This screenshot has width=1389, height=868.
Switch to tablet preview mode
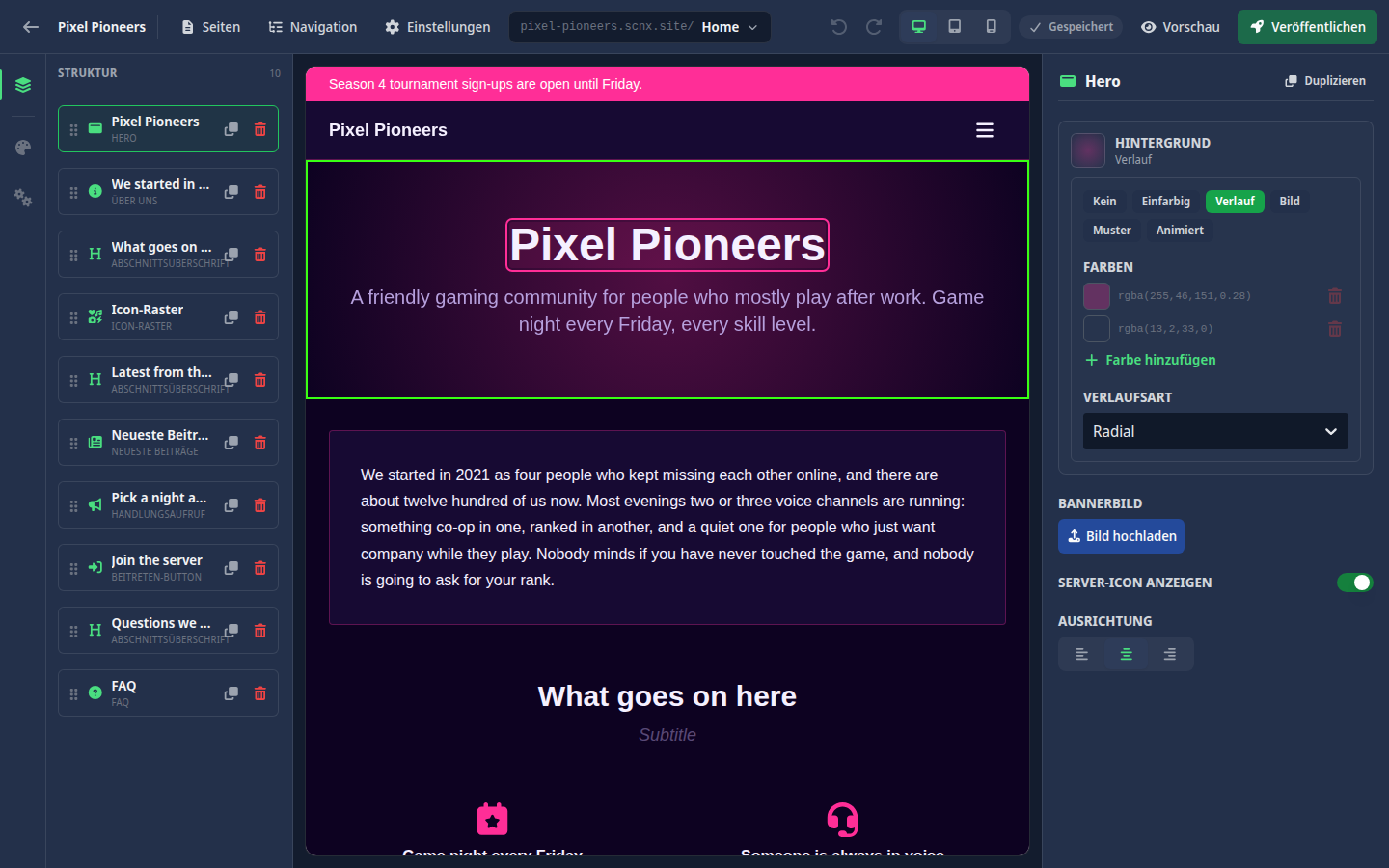955,27
